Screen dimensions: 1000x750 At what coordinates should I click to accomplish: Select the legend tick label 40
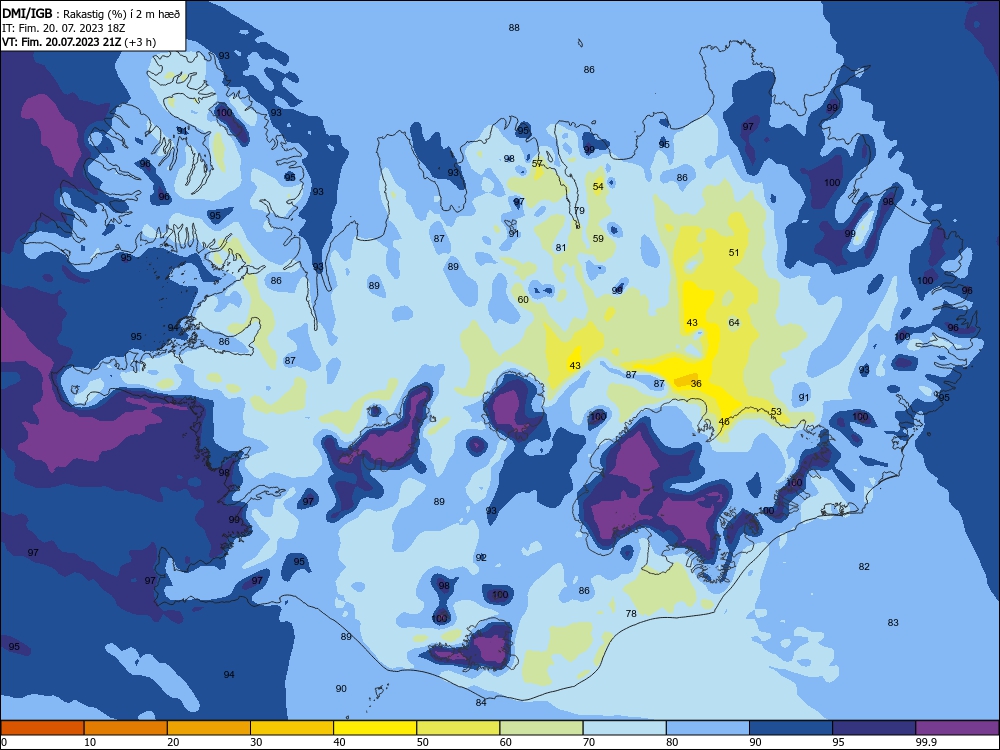339,742
